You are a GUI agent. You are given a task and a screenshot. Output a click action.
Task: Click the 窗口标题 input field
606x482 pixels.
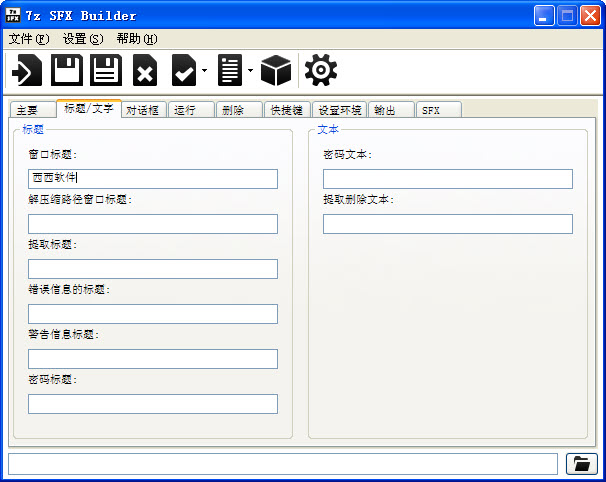click(153, 179)
